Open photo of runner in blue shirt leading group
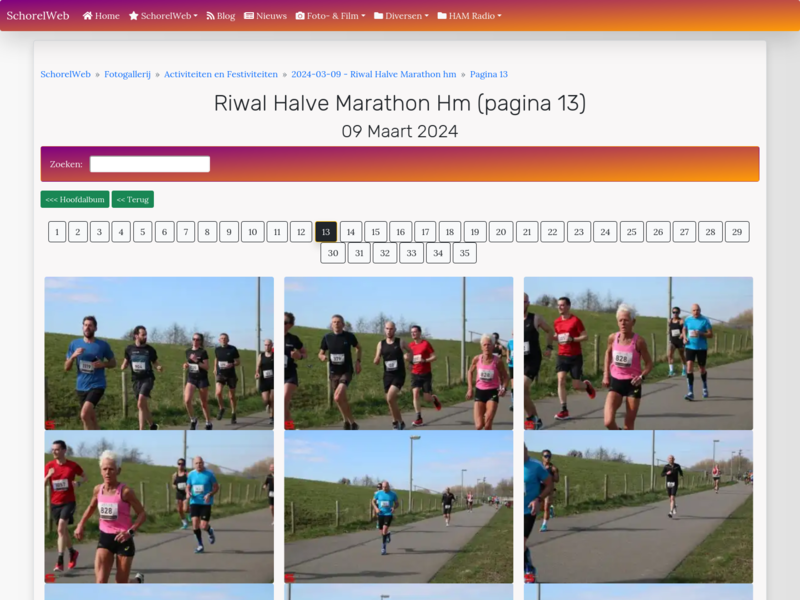This screenshot has height=600, width=800. coord(159,353)
